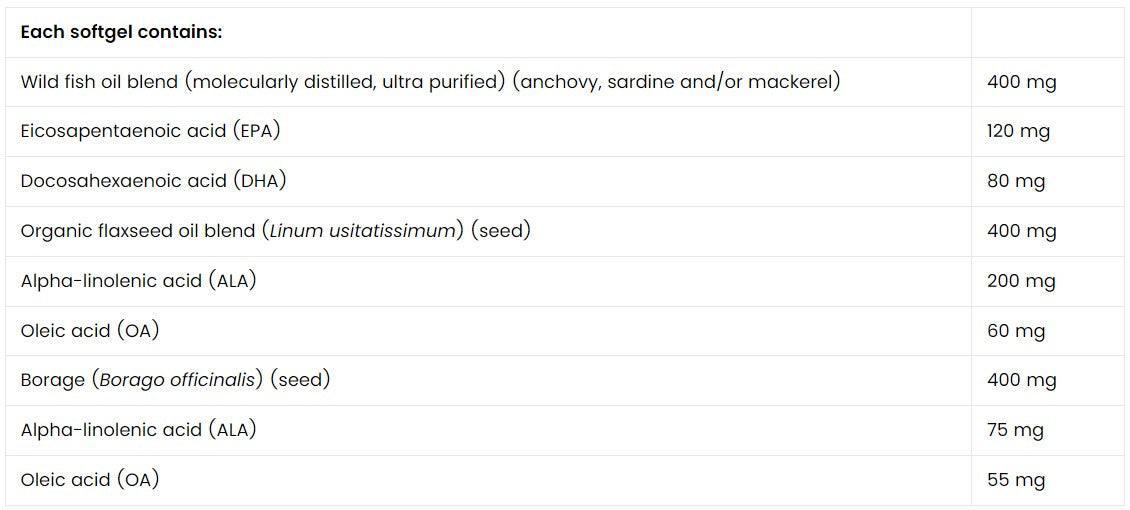Select the 80 mg amount for DHA
Viewport: 1130px width, 510px height.
click(1015, 181)
